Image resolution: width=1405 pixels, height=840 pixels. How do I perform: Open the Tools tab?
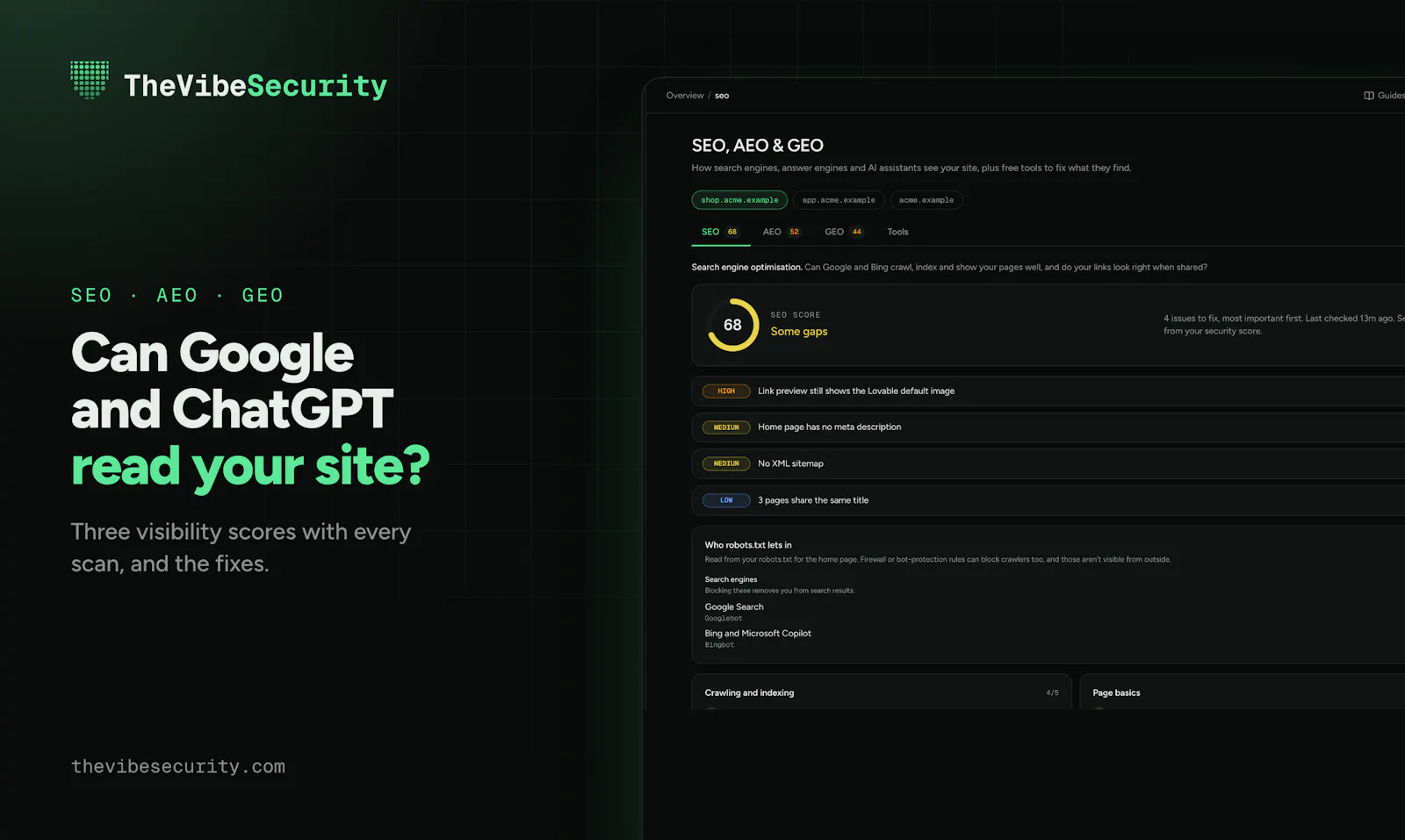(897, 232)
